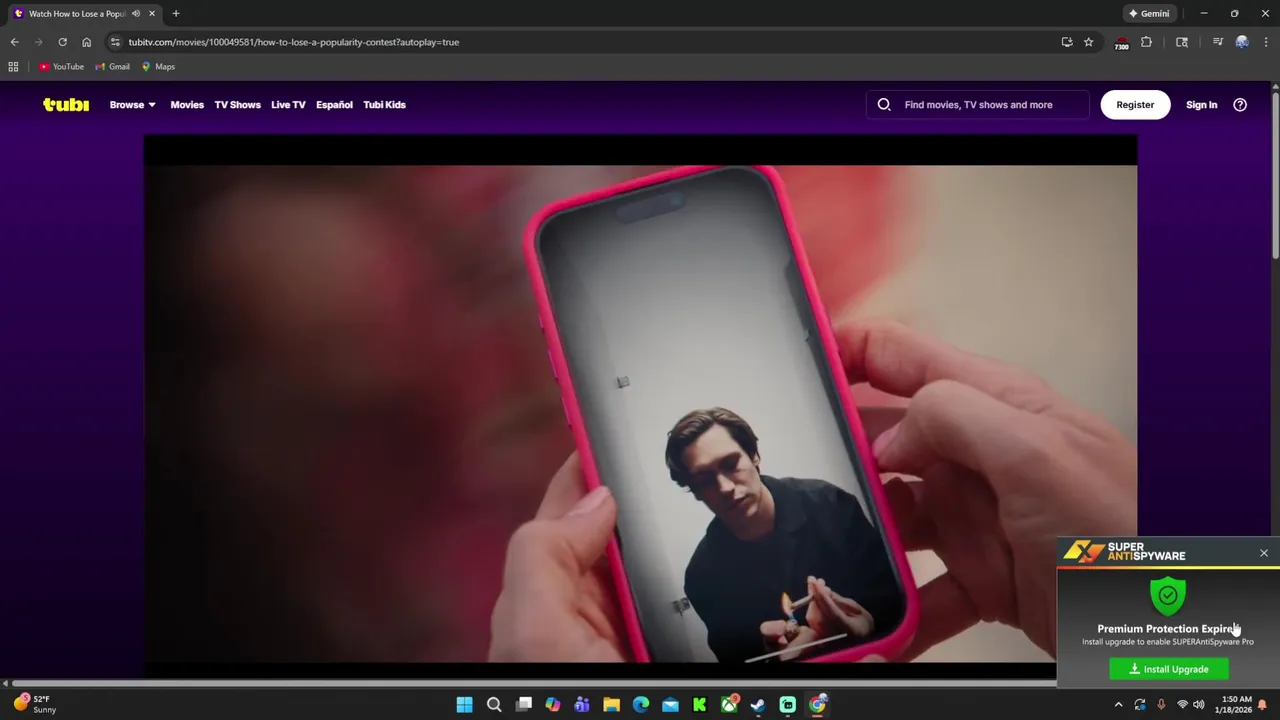
Task: Click the install app icon in address bar
Action: (x=1067, y=42)
